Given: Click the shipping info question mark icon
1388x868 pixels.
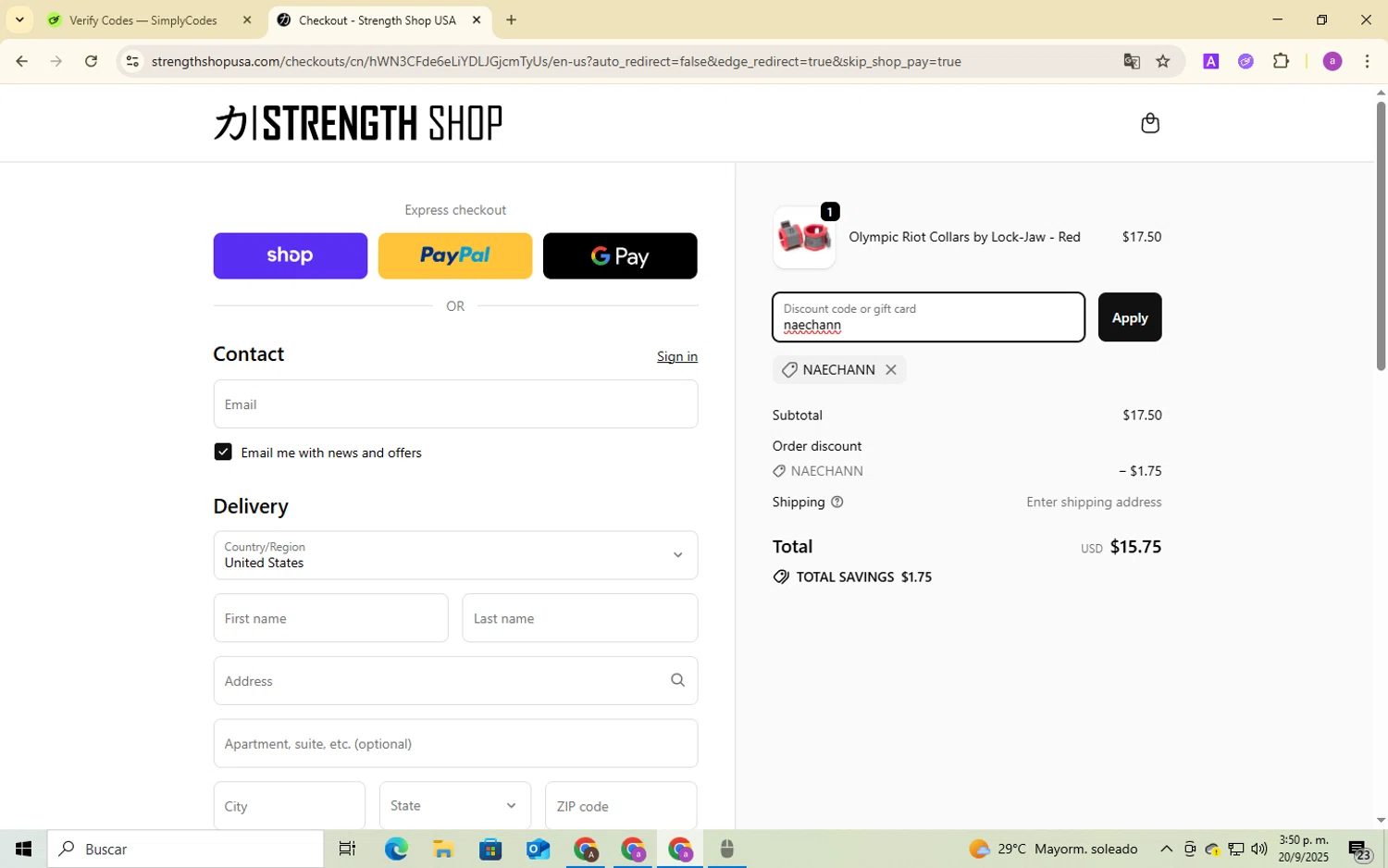Looking at the screenshot, I should pos(837,502).
